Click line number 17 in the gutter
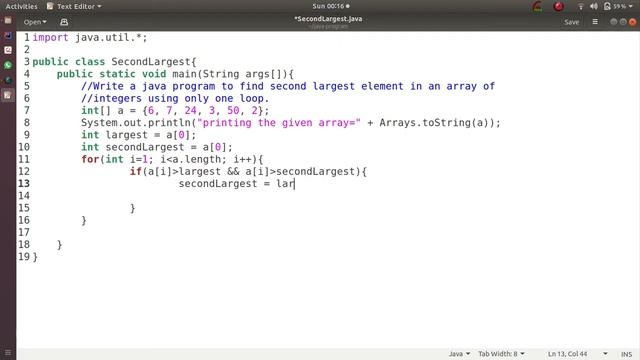The height and width of the screenshot is (360, 640). click(x=24, y=233)
